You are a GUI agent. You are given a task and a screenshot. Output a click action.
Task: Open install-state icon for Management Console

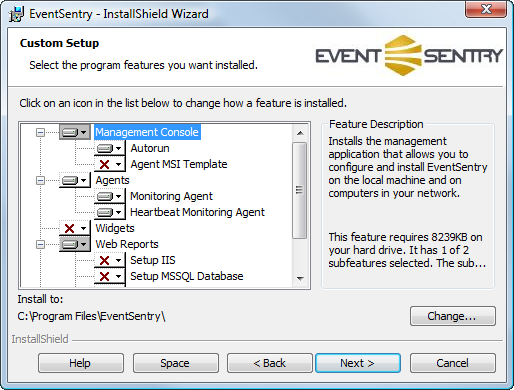[x=75, y=132]
